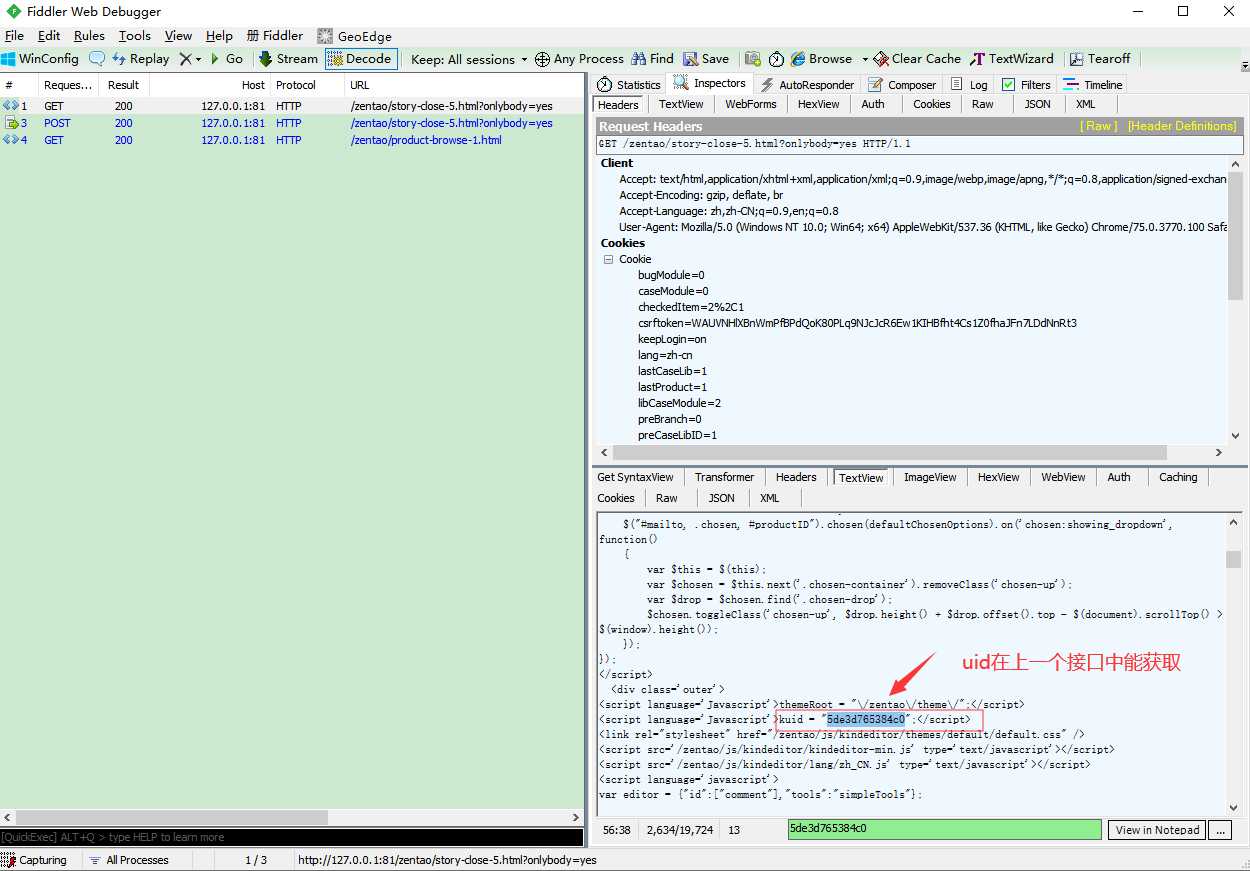Image resolution: width=1250 pixels, height=871 pixels.
Task: Select session 3 POST row
Action: (292, 123)
